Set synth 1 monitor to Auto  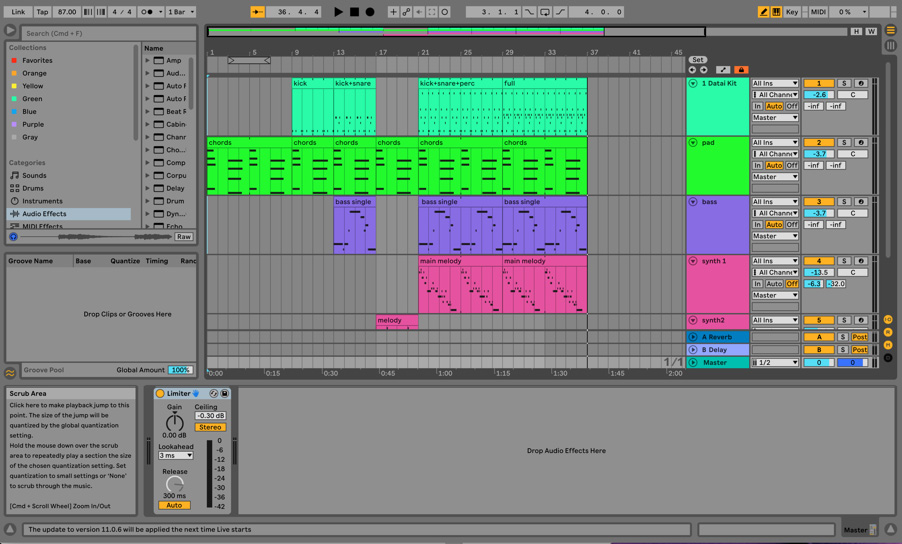pos(774,284)
